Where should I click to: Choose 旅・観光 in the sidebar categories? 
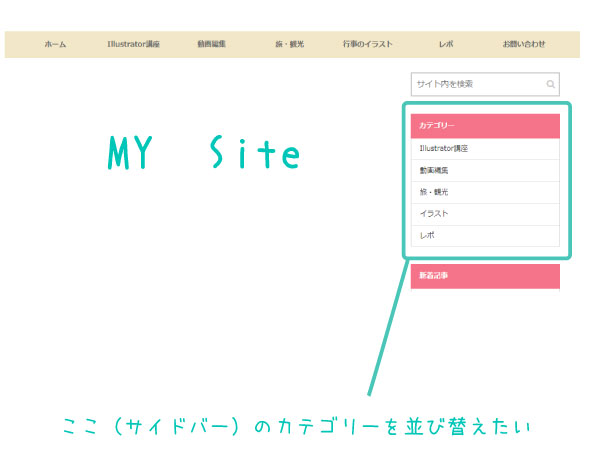(485, 192)
